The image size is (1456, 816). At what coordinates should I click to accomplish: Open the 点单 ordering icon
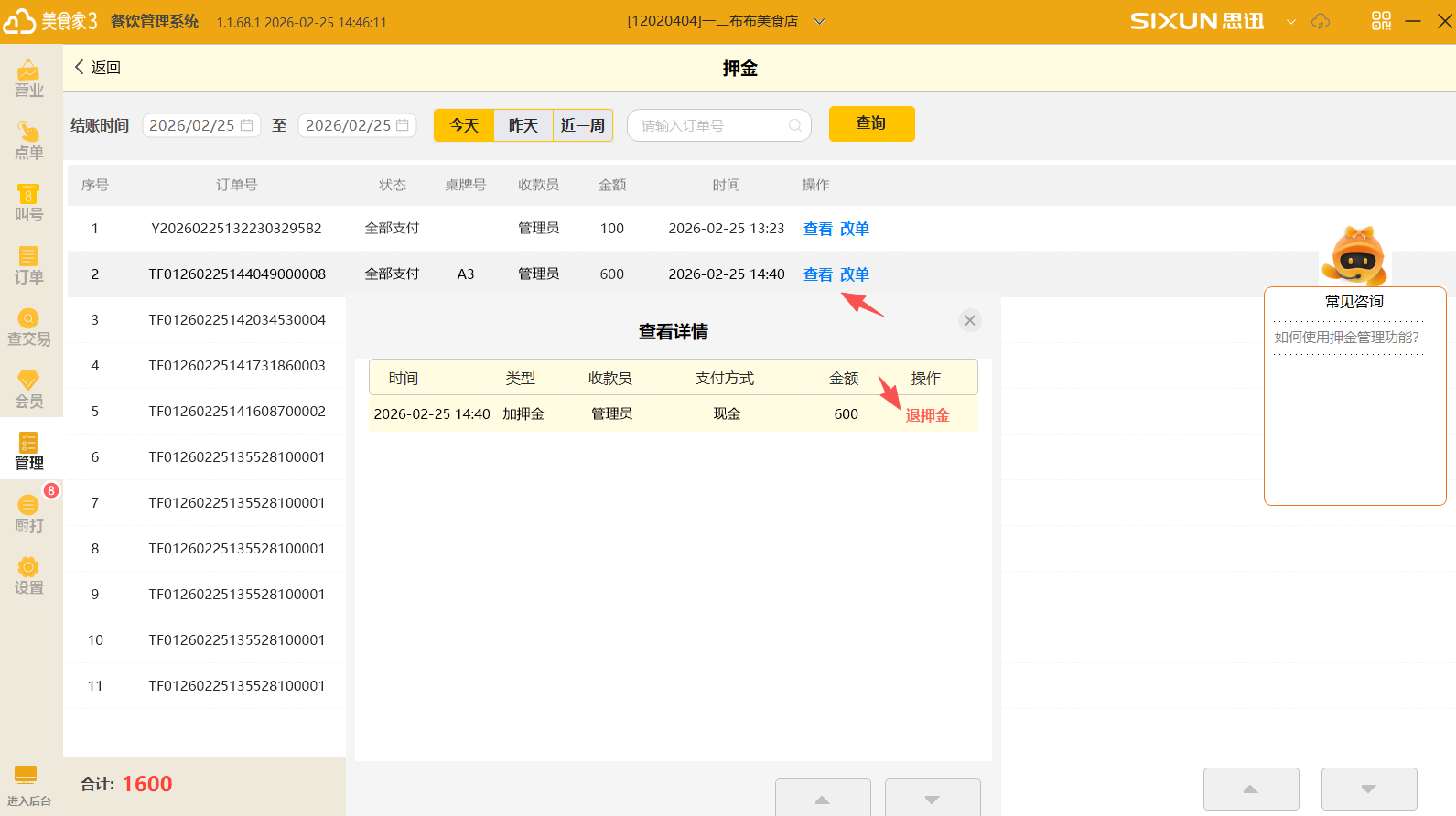(28, 140)
